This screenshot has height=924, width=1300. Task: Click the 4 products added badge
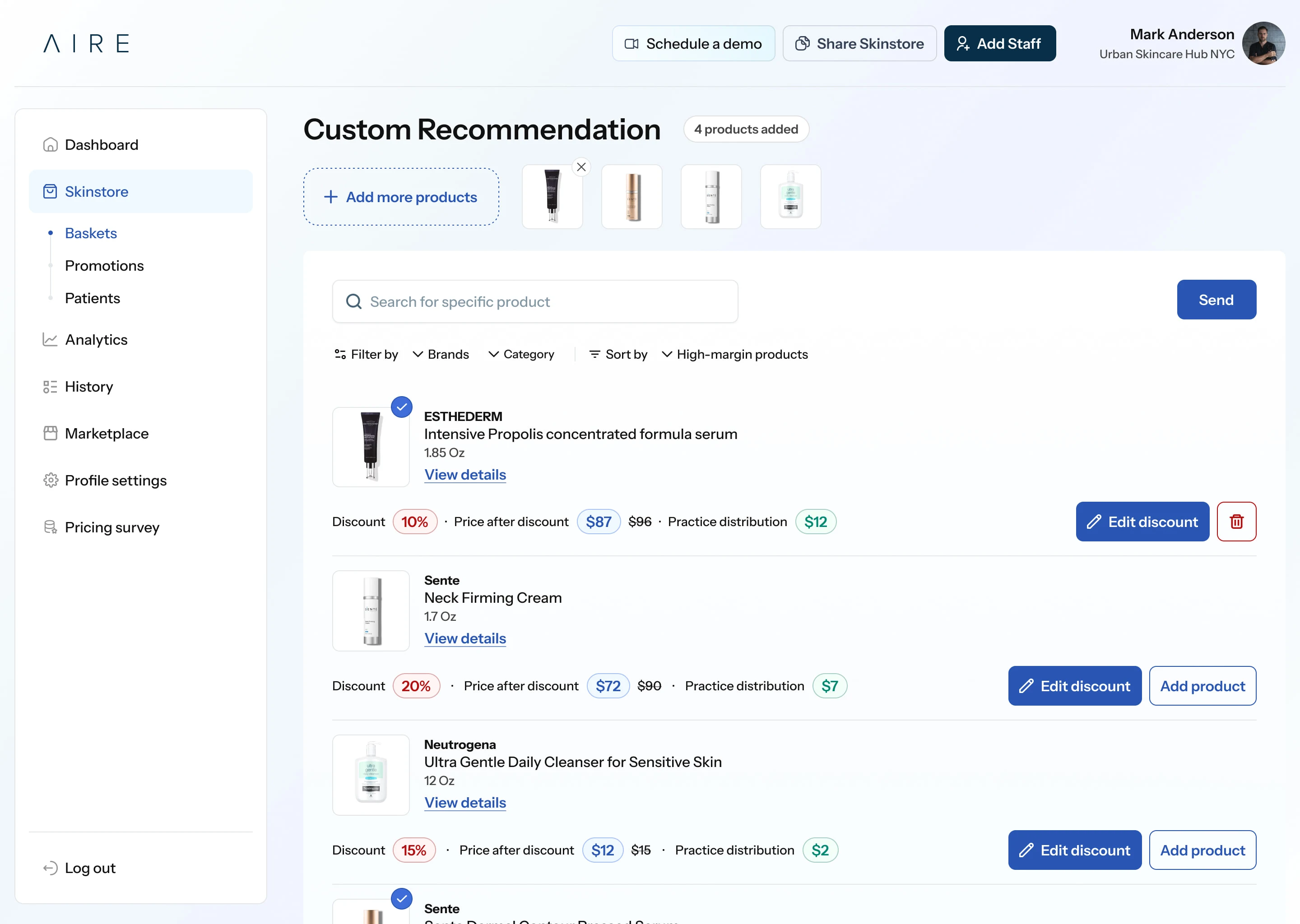point(746,129)
